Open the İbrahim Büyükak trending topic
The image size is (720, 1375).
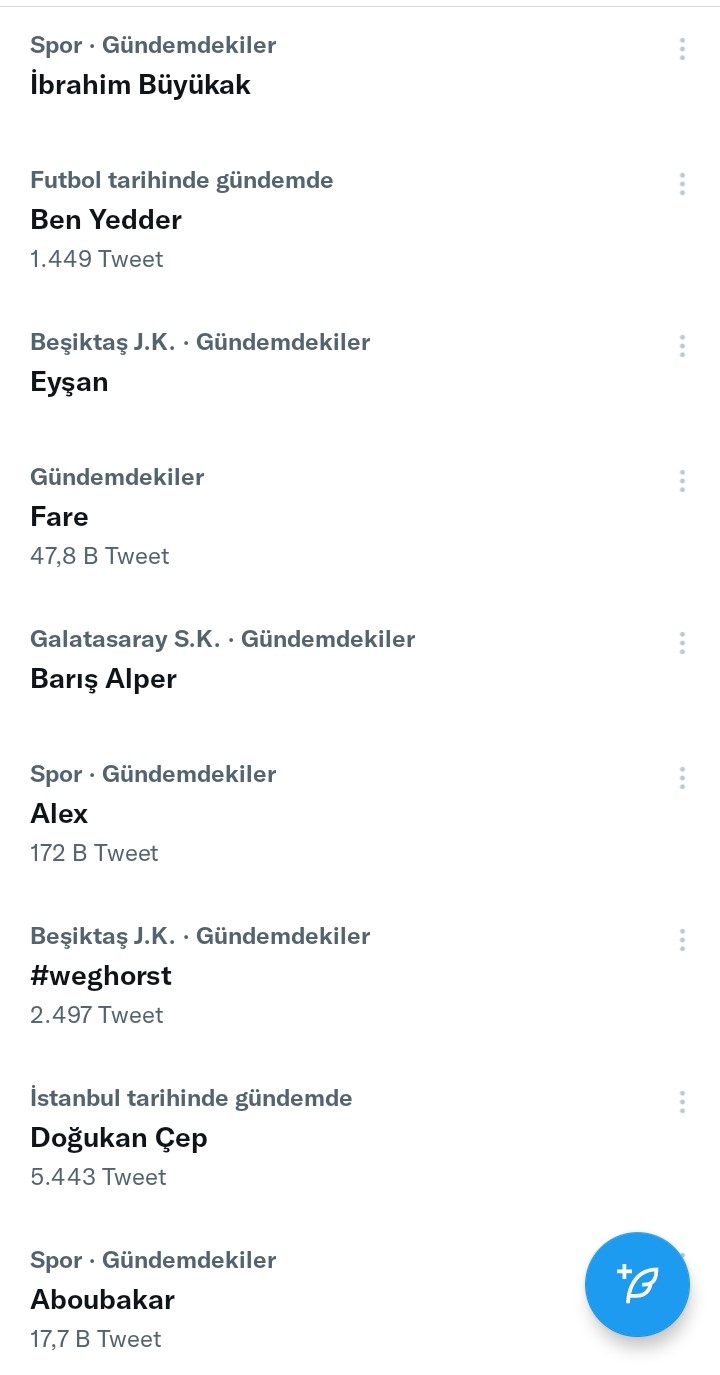(x=141, y=85)
